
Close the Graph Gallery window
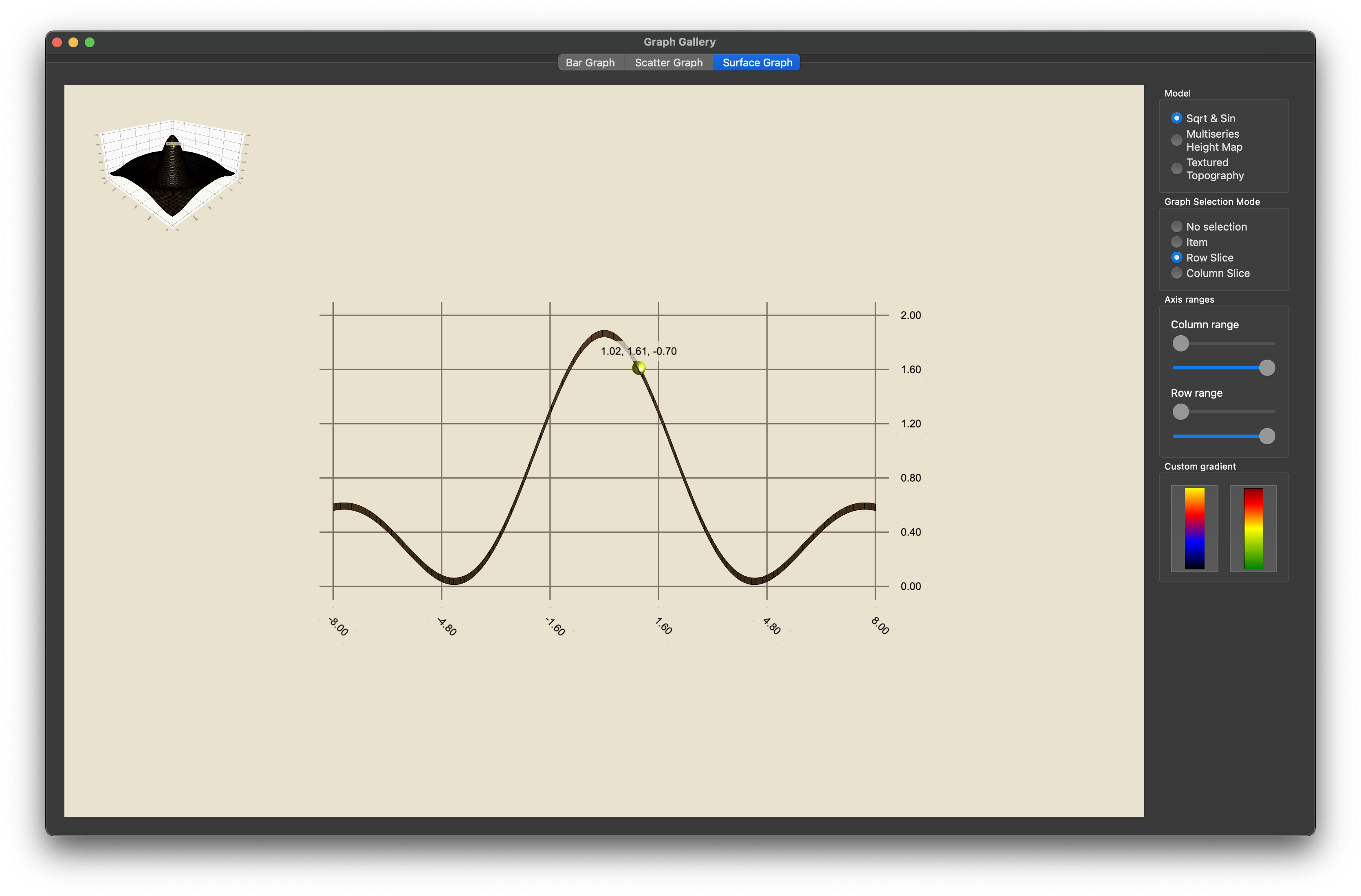57,42
